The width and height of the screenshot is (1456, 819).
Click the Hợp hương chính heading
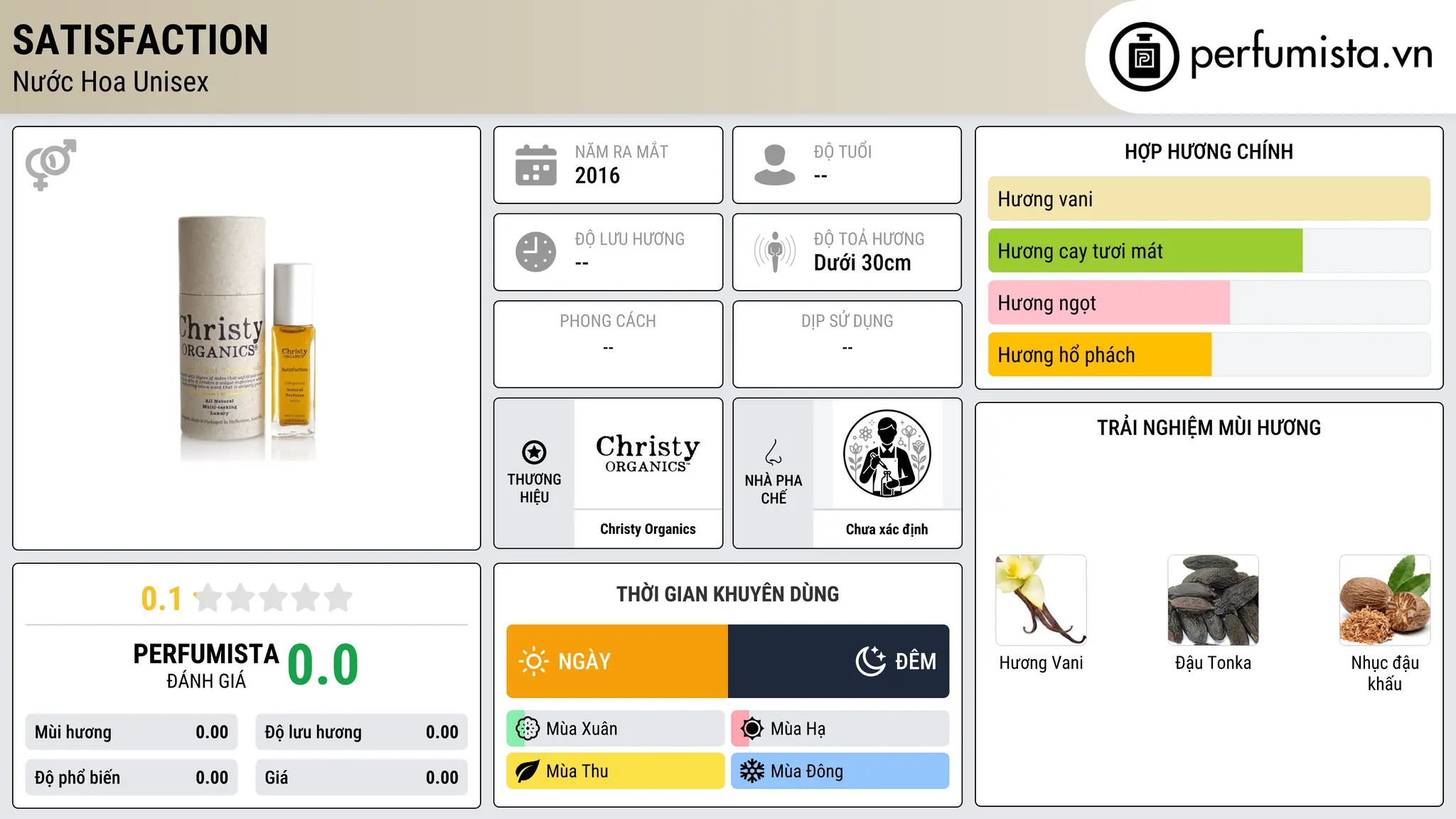point(1209,151)
